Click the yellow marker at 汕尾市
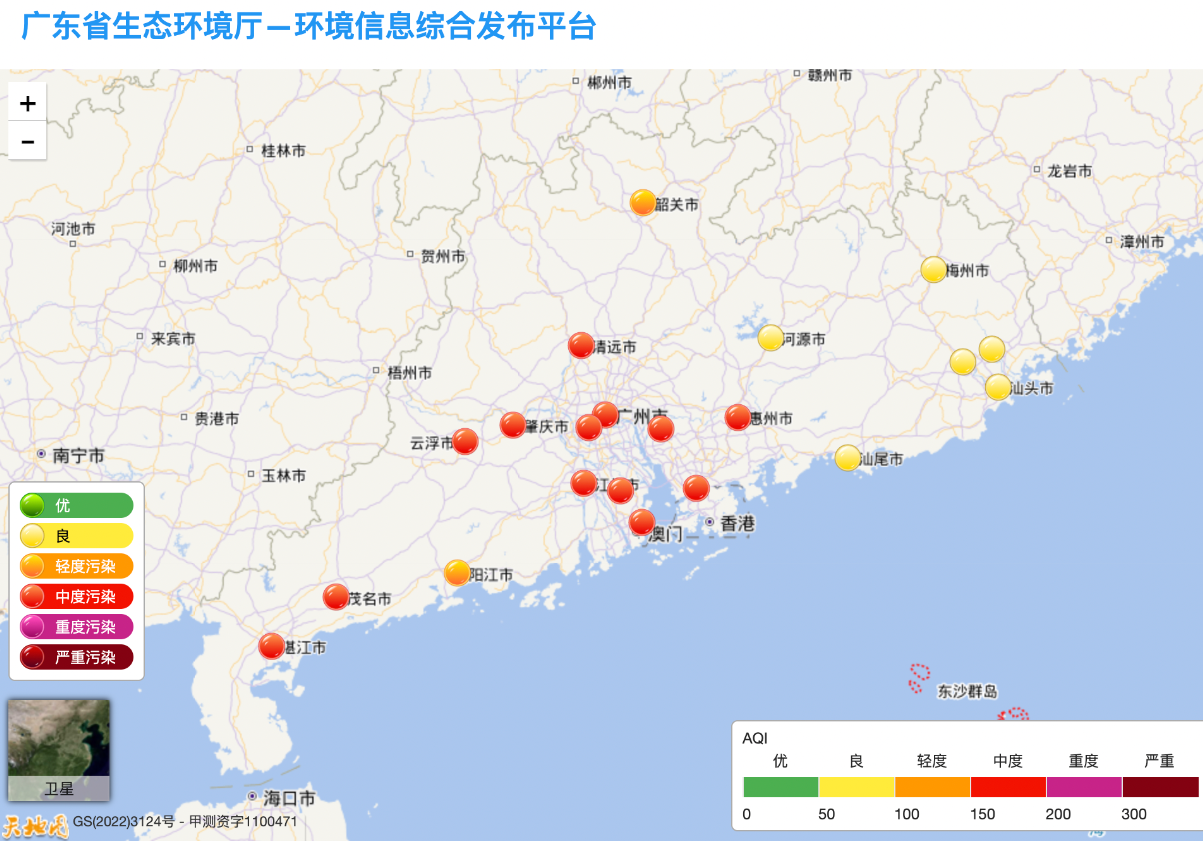Viewport: 1203px width, 841px height. click(847, 458)
